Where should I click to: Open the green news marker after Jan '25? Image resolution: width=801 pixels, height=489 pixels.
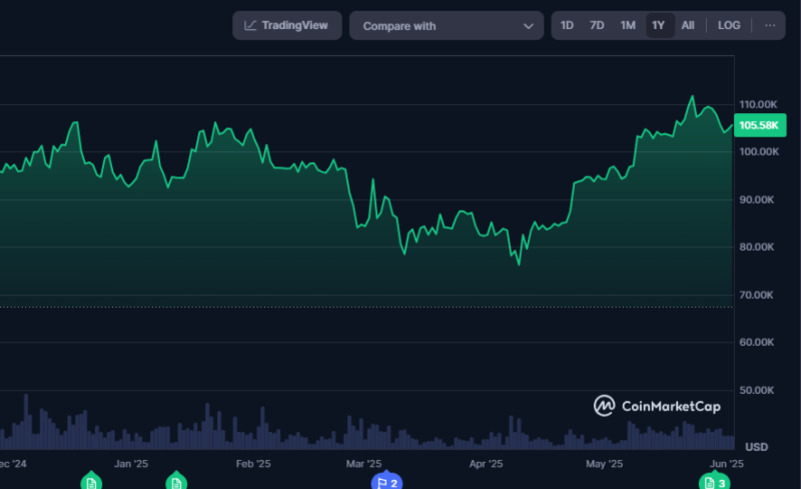tap(176, 482)
